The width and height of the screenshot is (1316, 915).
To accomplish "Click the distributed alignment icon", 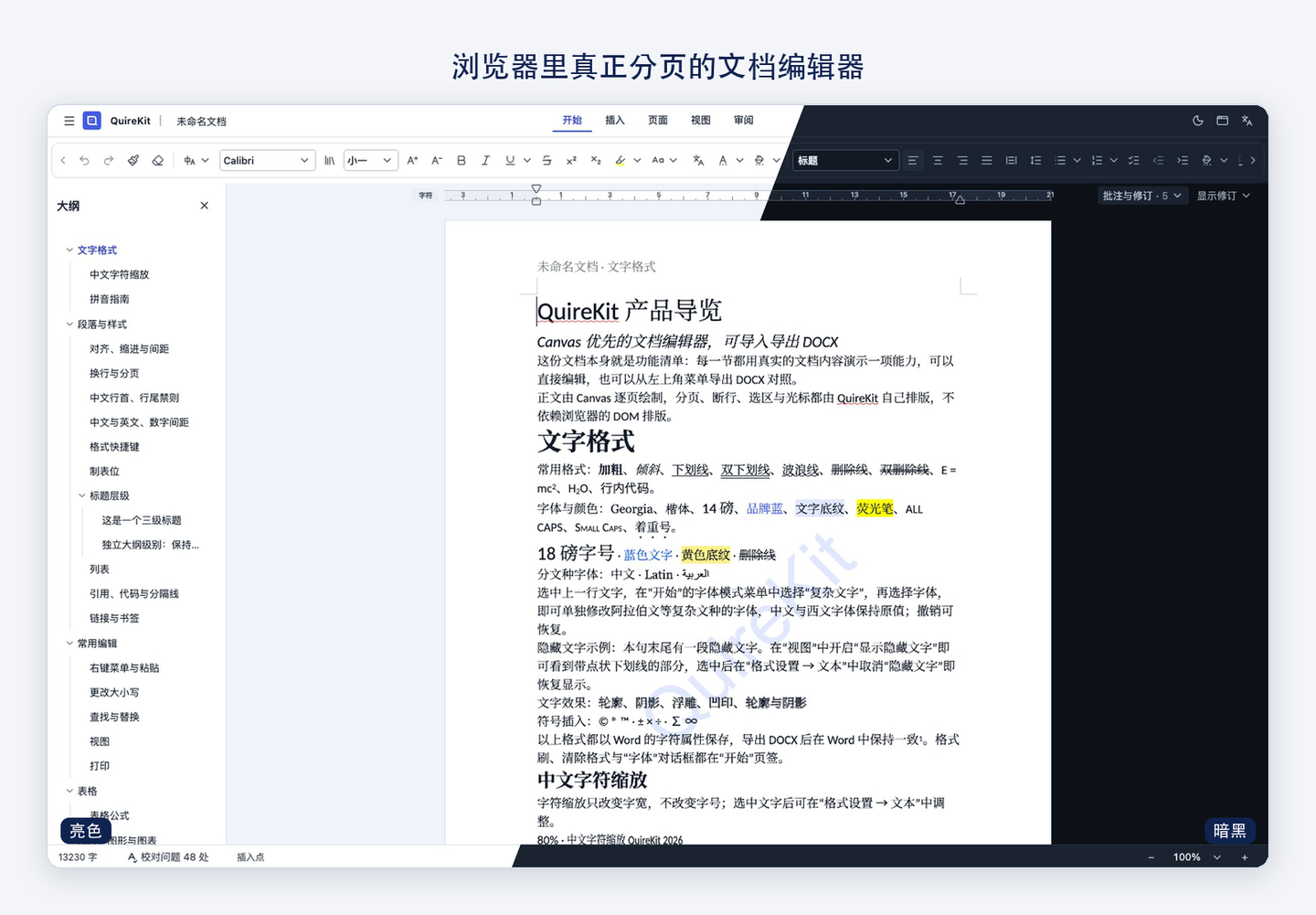I will pyautogui.click(x=1011, y=161).
